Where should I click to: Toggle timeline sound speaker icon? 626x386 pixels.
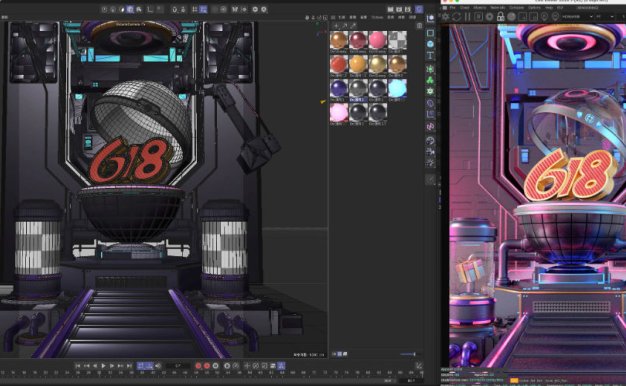click(x=158, y=366)
